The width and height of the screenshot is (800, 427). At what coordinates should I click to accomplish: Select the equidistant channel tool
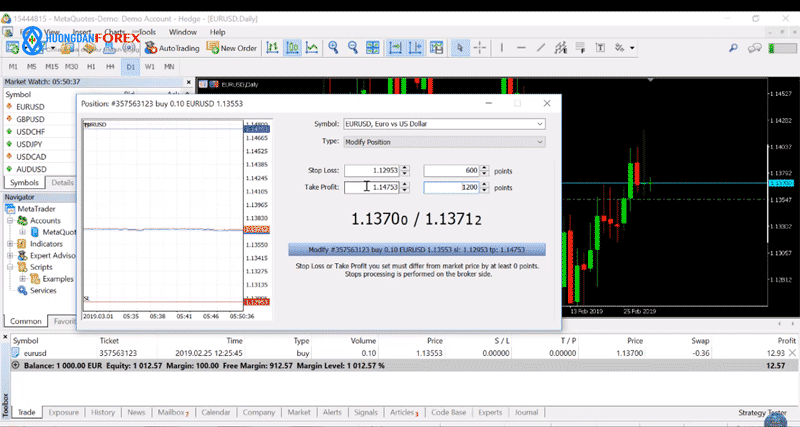tap(561, 48)
